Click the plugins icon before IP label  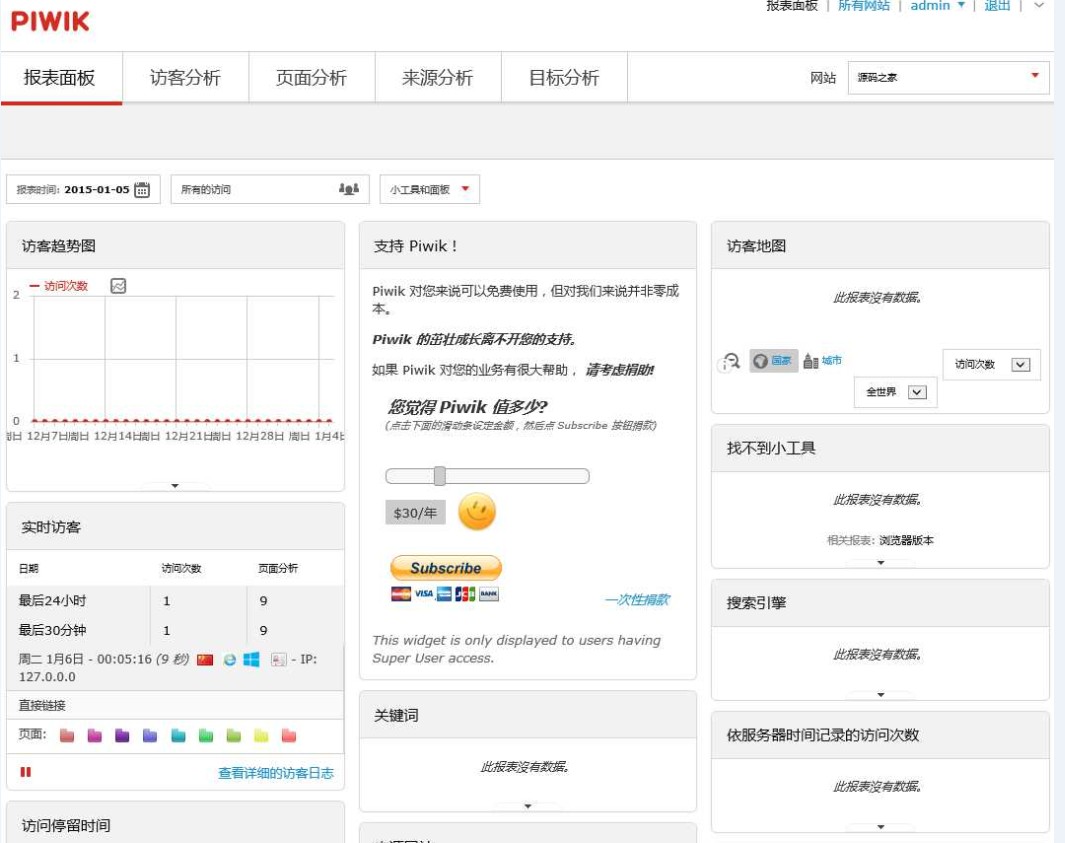[x=278, y=660]
